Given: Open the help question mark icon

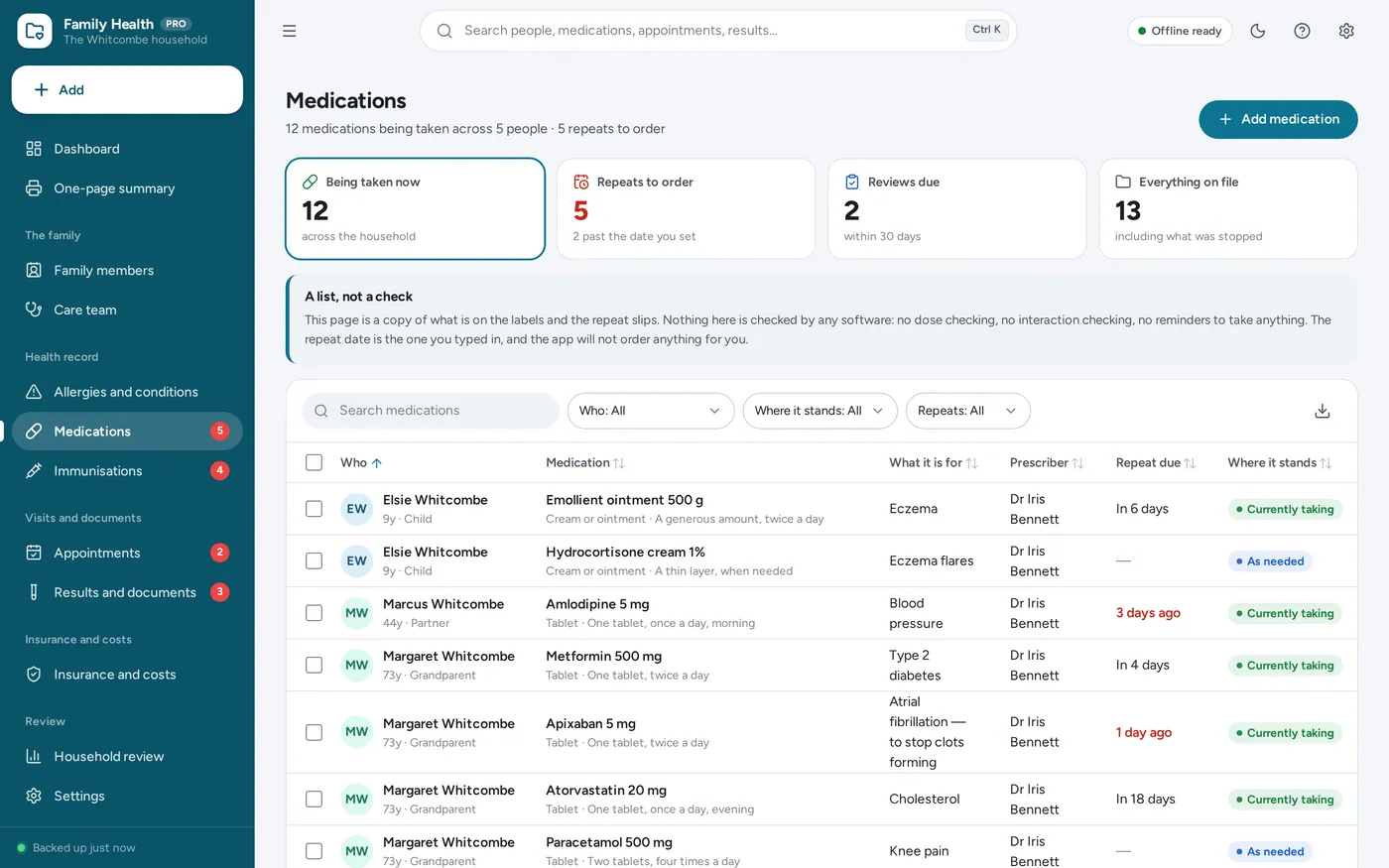Looking at the screenshot, I should coord(1302,31).
